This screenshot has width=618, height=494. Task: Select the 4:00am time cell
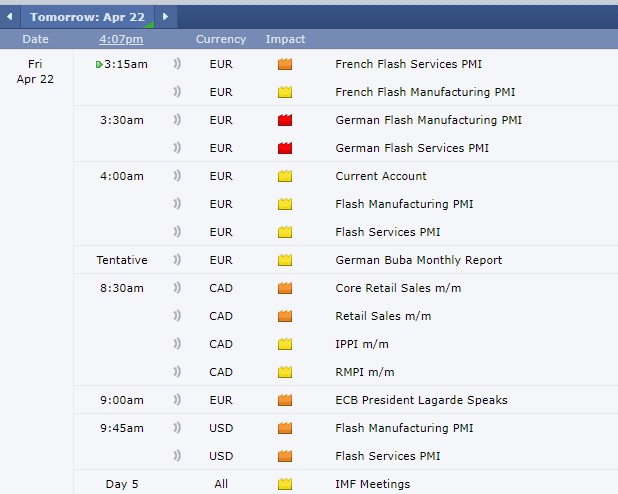(x=122, y=176)
